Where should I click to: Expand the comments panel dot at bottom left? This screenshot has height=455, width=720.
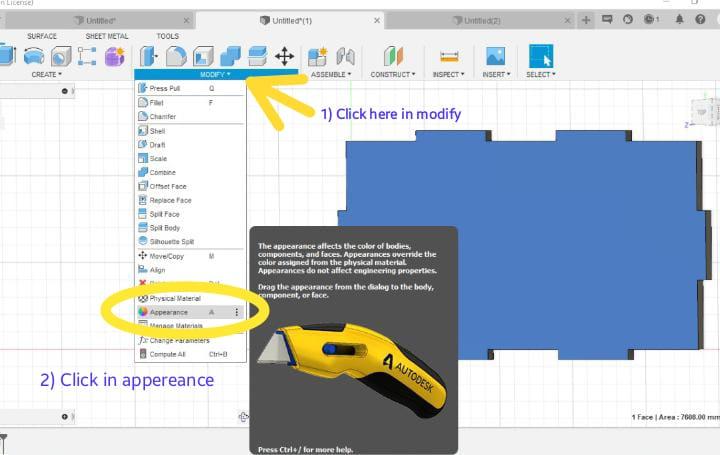tap(65, 416)
